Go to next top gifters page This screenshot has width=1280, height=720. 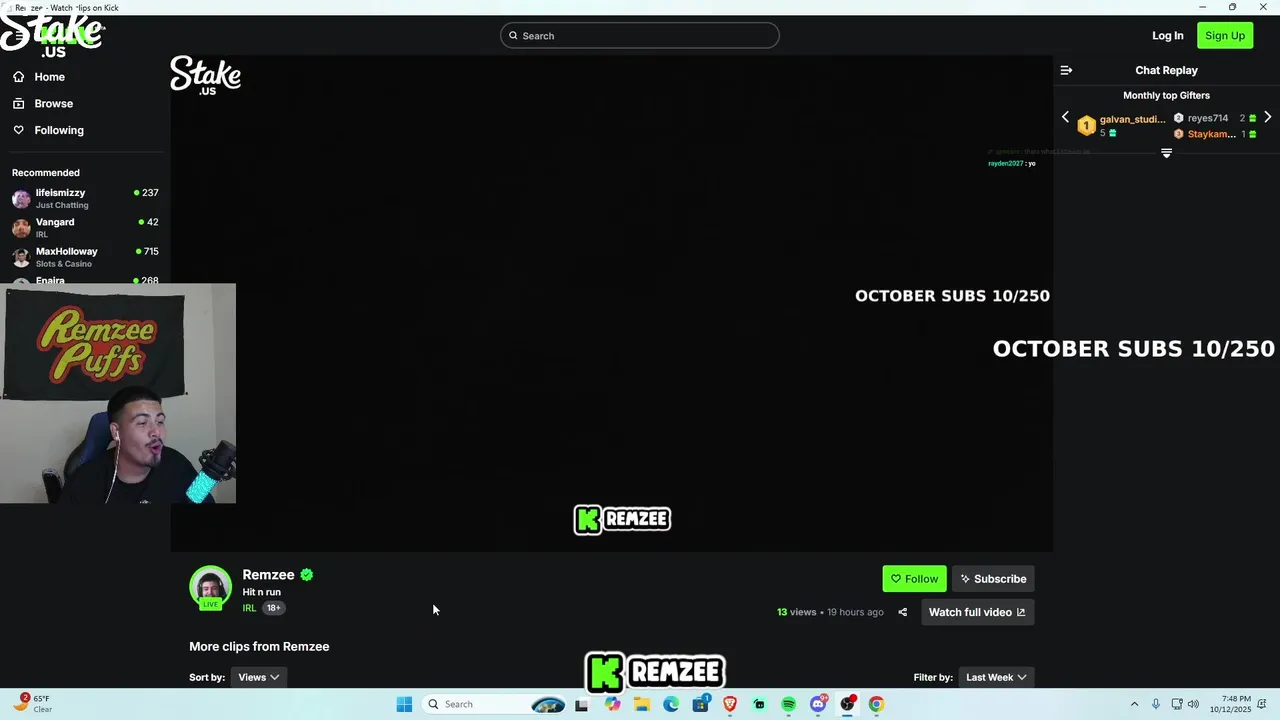(1268, 117)
